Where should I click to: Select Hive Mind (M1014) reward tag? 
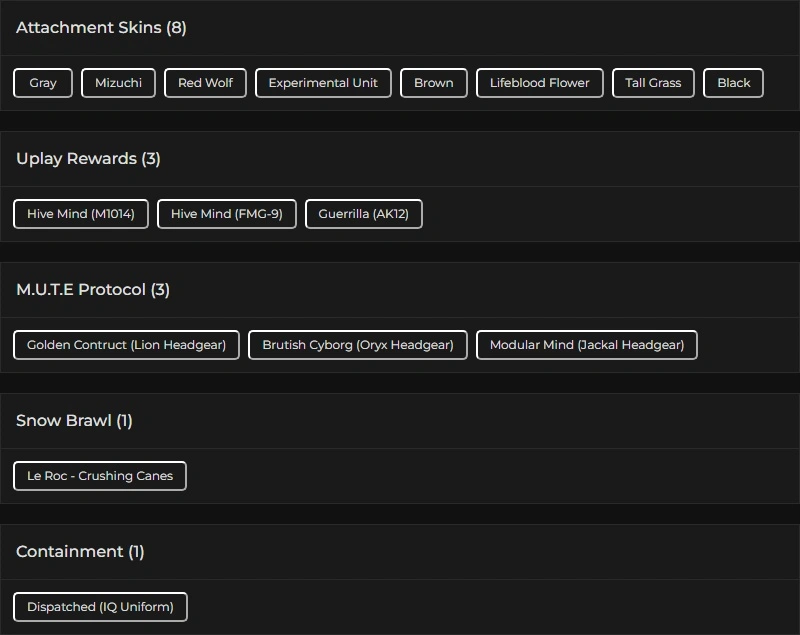(x=81, y=214)
